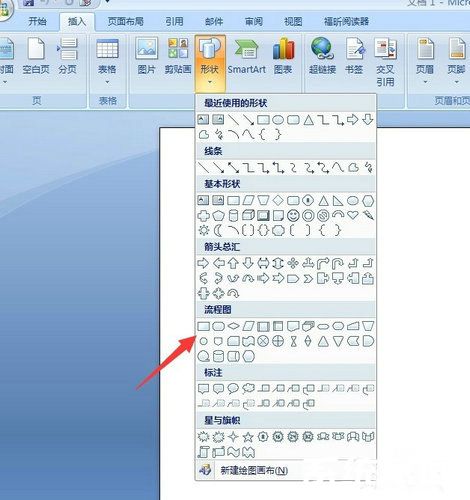Viewport: 470px width, 500px height.
Task: Select the flowchart decision diamond shape
Action: [233, 326]
